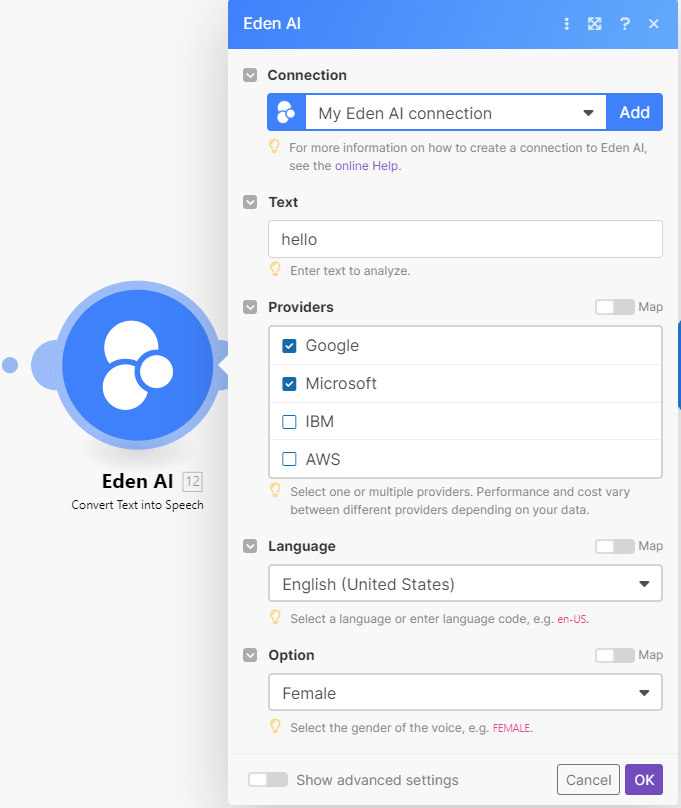Click the Eden AI module title on canvas
681x808 pixels.
pos(138,481)
